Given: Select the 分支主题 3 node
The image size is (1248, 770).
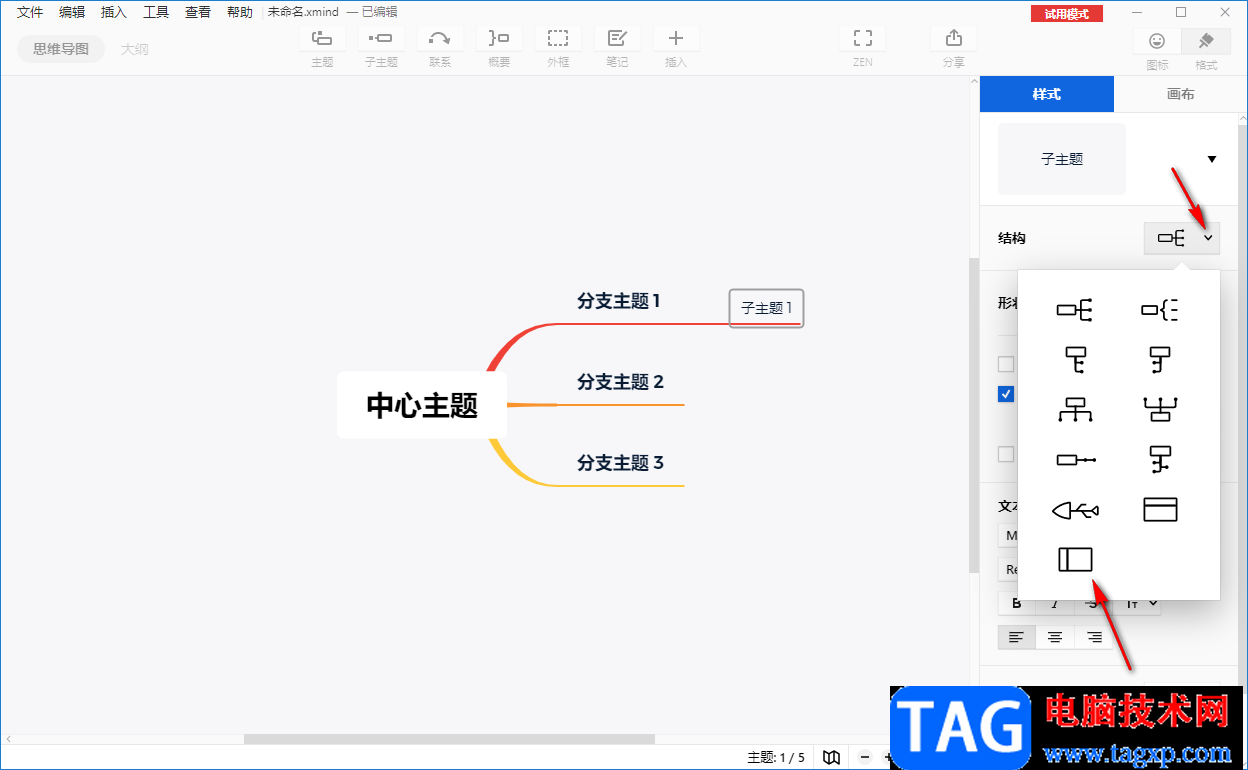Looking at the screenshot, I should (x=620, y=463).
